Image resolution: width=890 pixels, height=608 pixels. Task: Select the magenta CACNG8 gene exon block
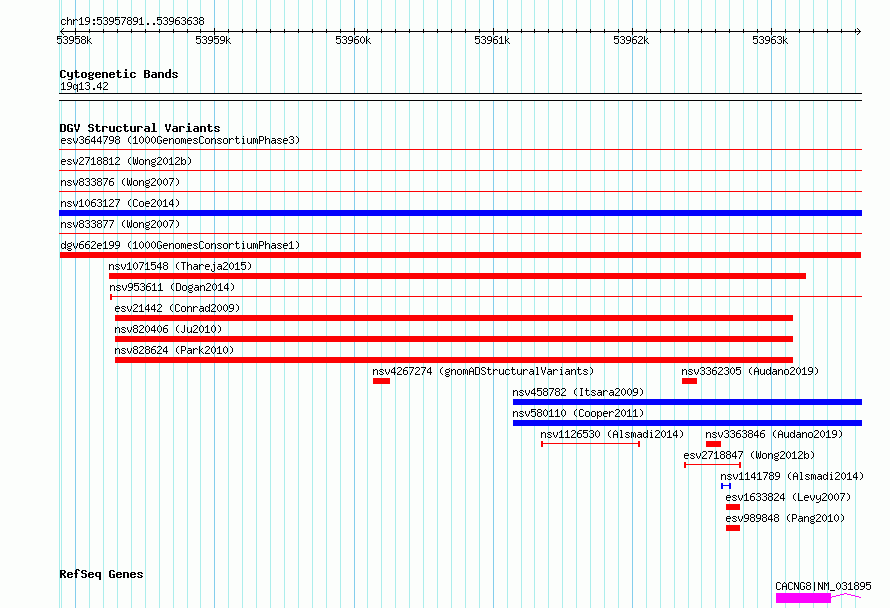pos(803,598)
